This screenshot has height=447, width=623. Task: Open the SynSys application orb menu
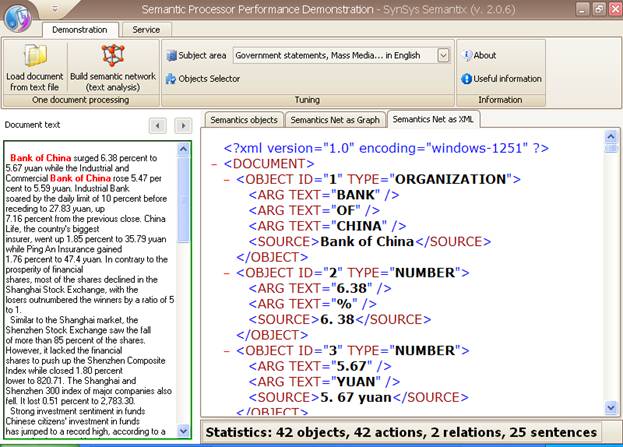(x=18, y=18)
